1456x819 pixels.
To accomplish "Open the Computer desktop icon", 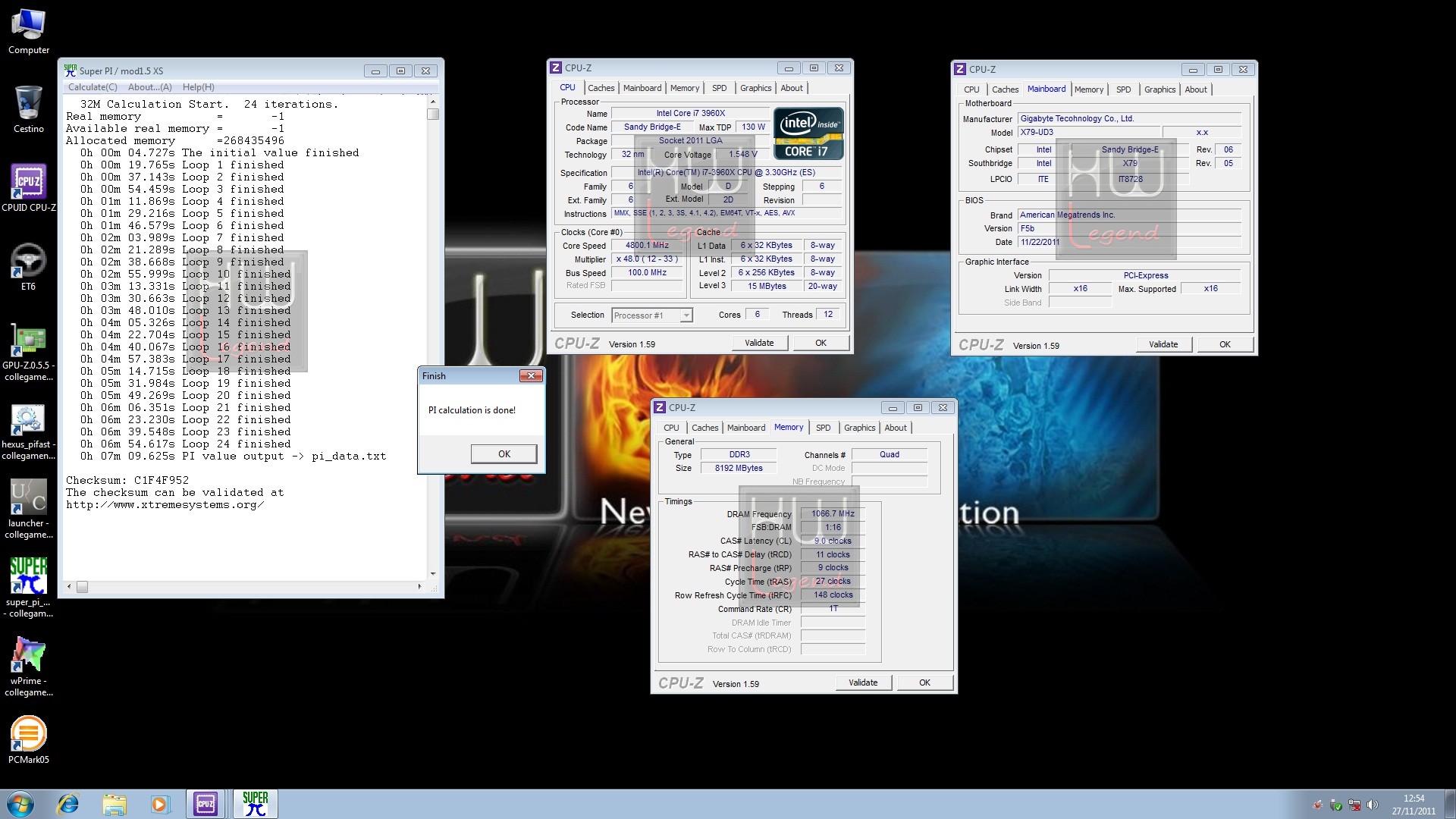I will click(x=28, y=31).
